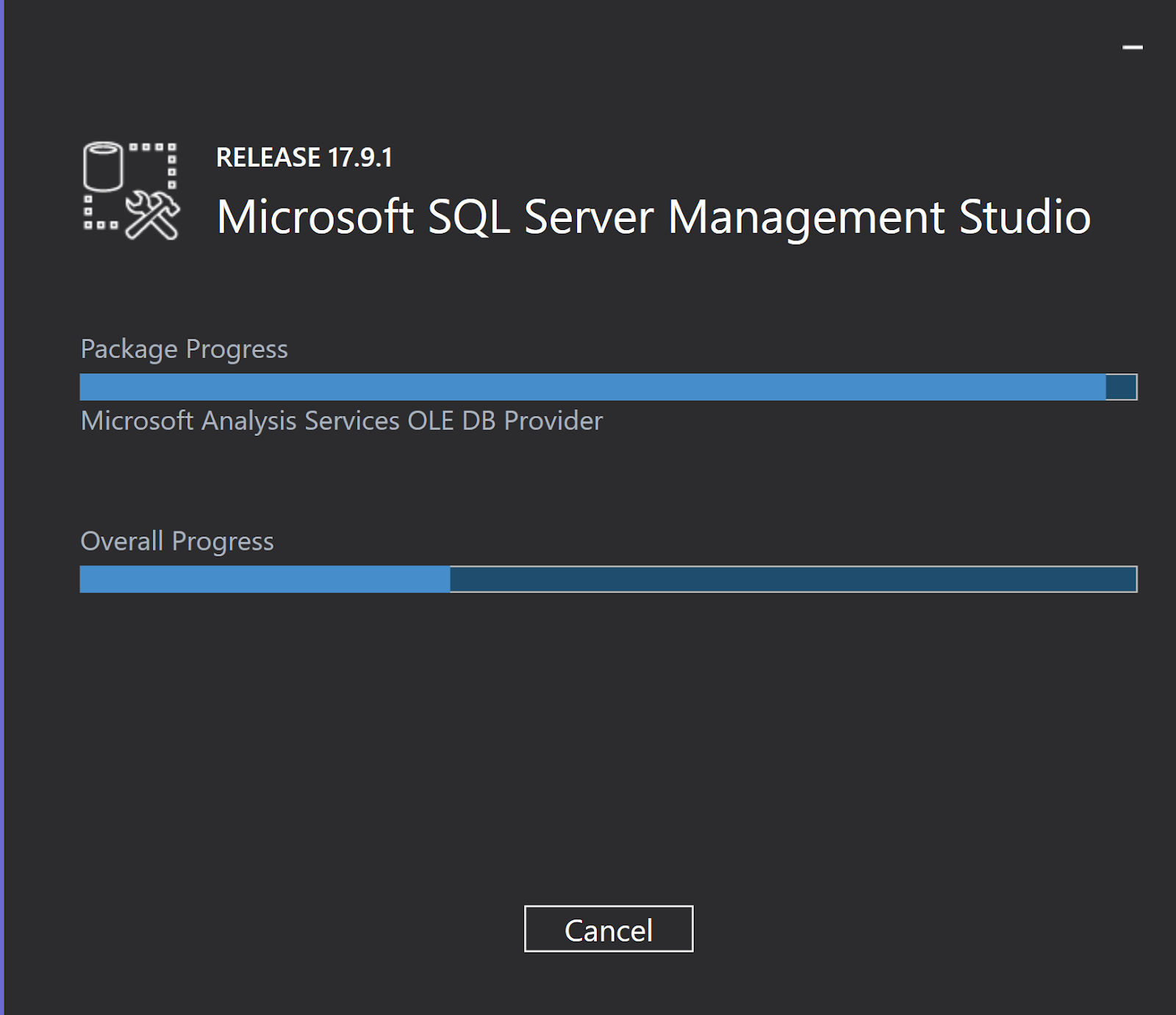Click the filled portion of Overall Progress bar
Viewport: 1176px width, 1015px height.
265,579
